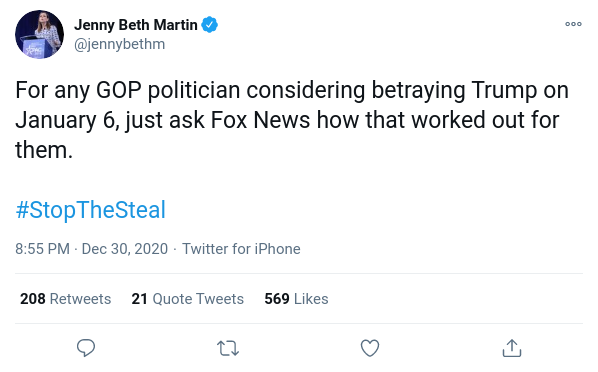Click the 8:55 PM timestamp
The height and width of the screenshot is (372, 598).
click(x=42, y=249)
